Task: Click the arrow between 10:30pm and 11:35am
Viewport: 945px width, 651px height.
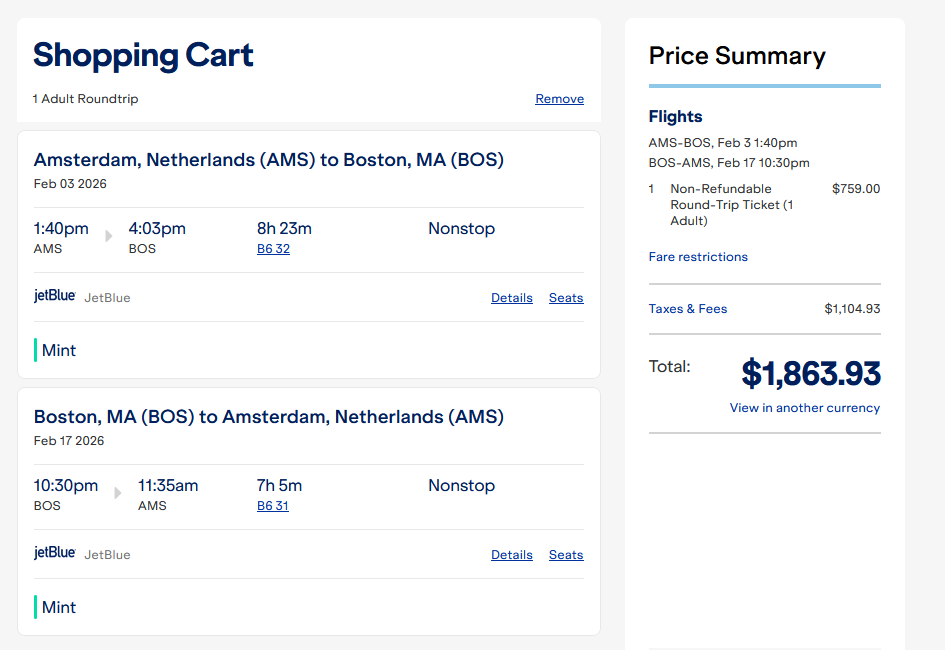Action: pyautogui.click(x=118, y=493)
